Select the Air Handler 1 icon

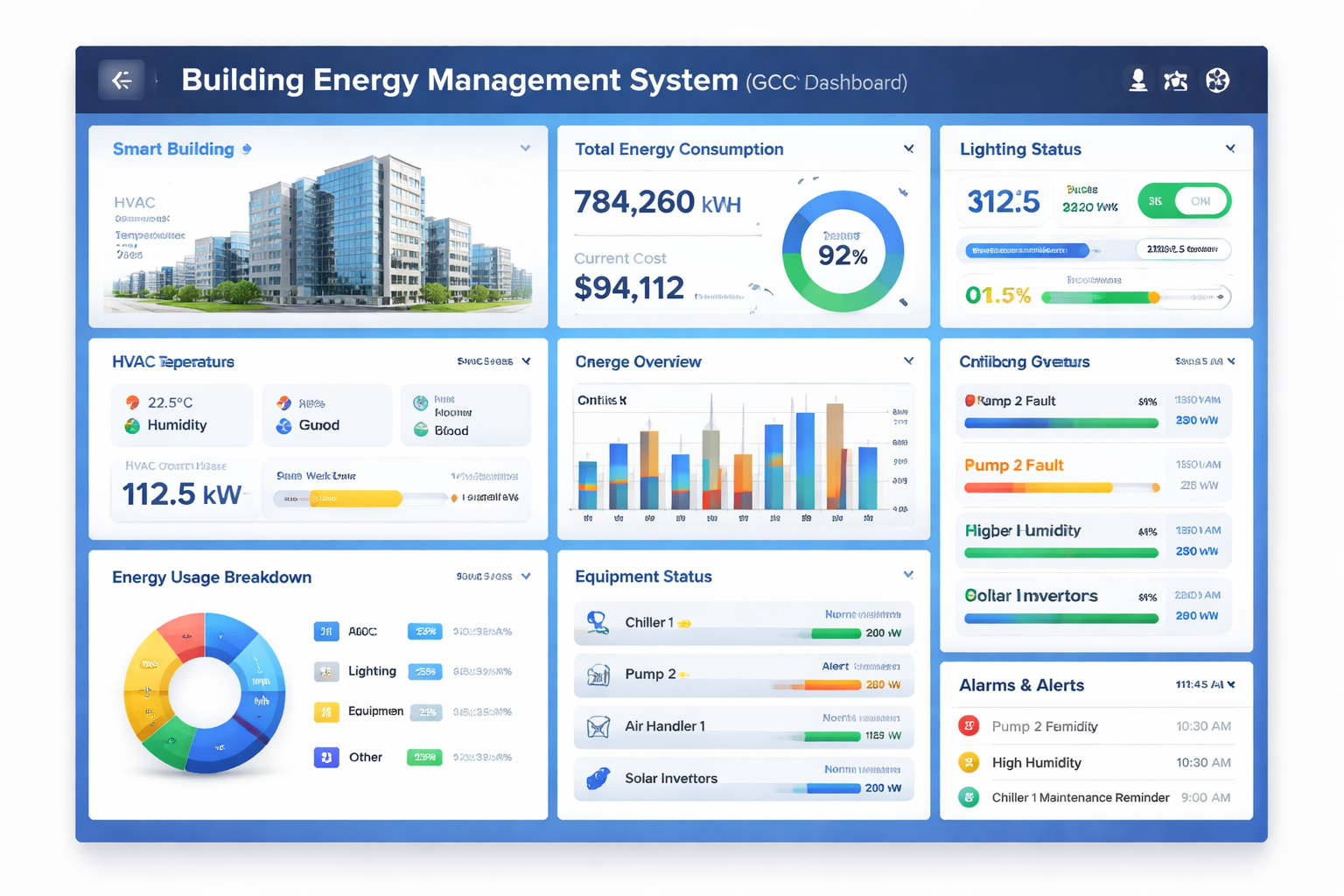tap(598, 727)
